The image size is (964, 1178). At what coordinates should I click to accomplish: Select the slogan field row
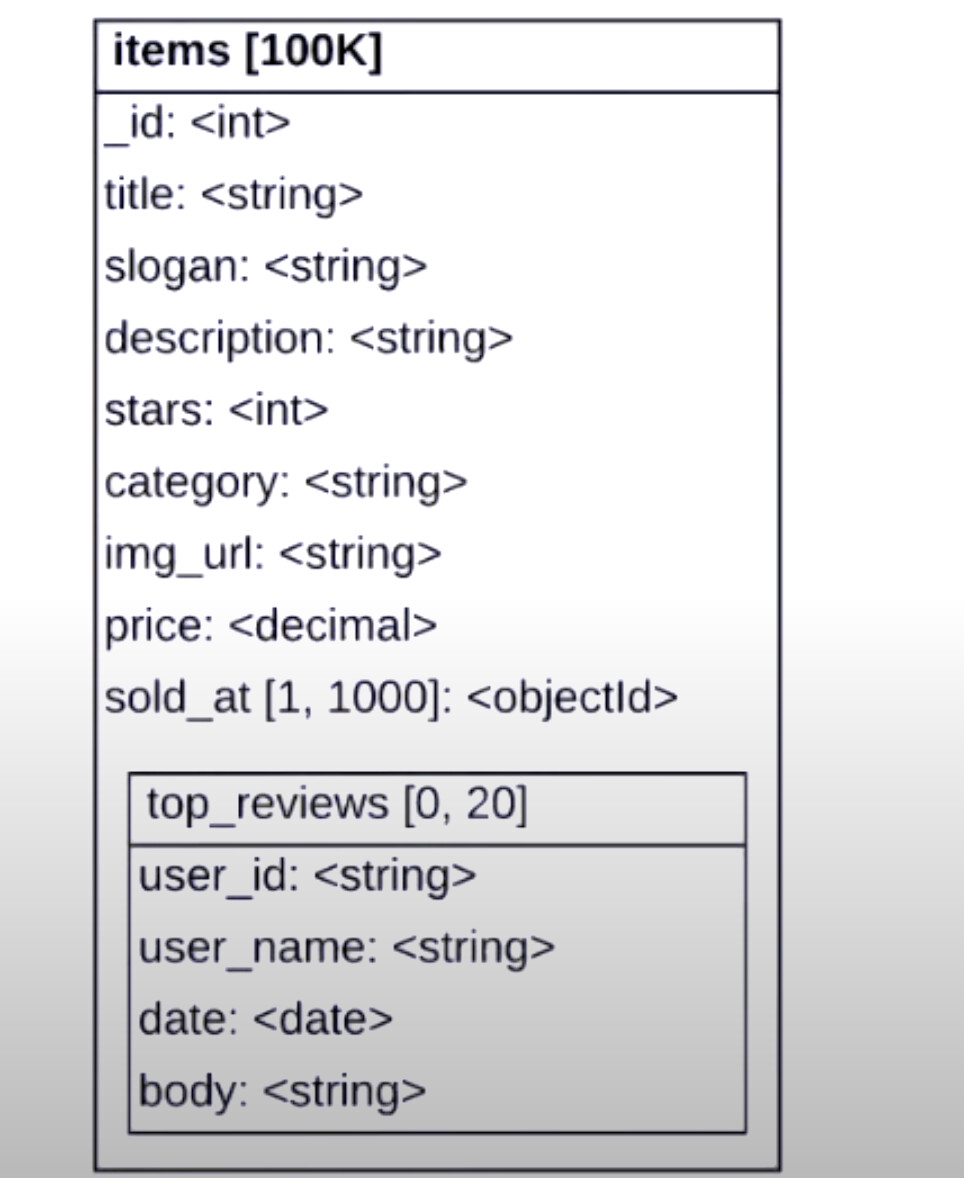265,267
